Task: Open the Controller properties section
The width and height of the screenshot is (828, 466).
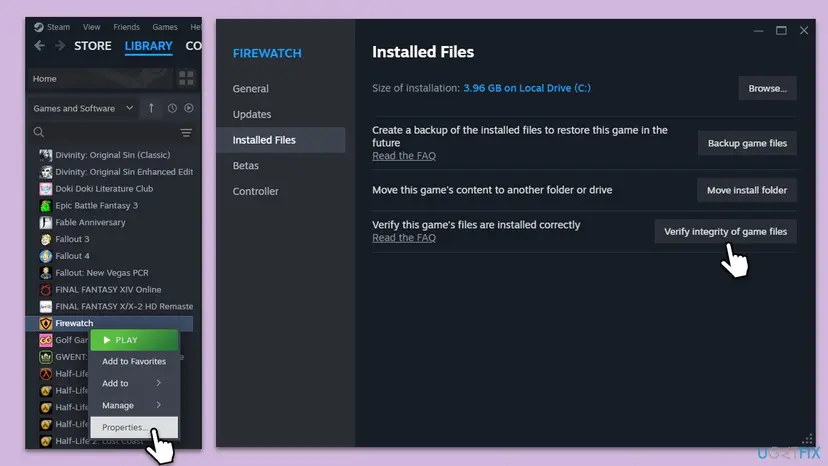Action: point(256,191)
